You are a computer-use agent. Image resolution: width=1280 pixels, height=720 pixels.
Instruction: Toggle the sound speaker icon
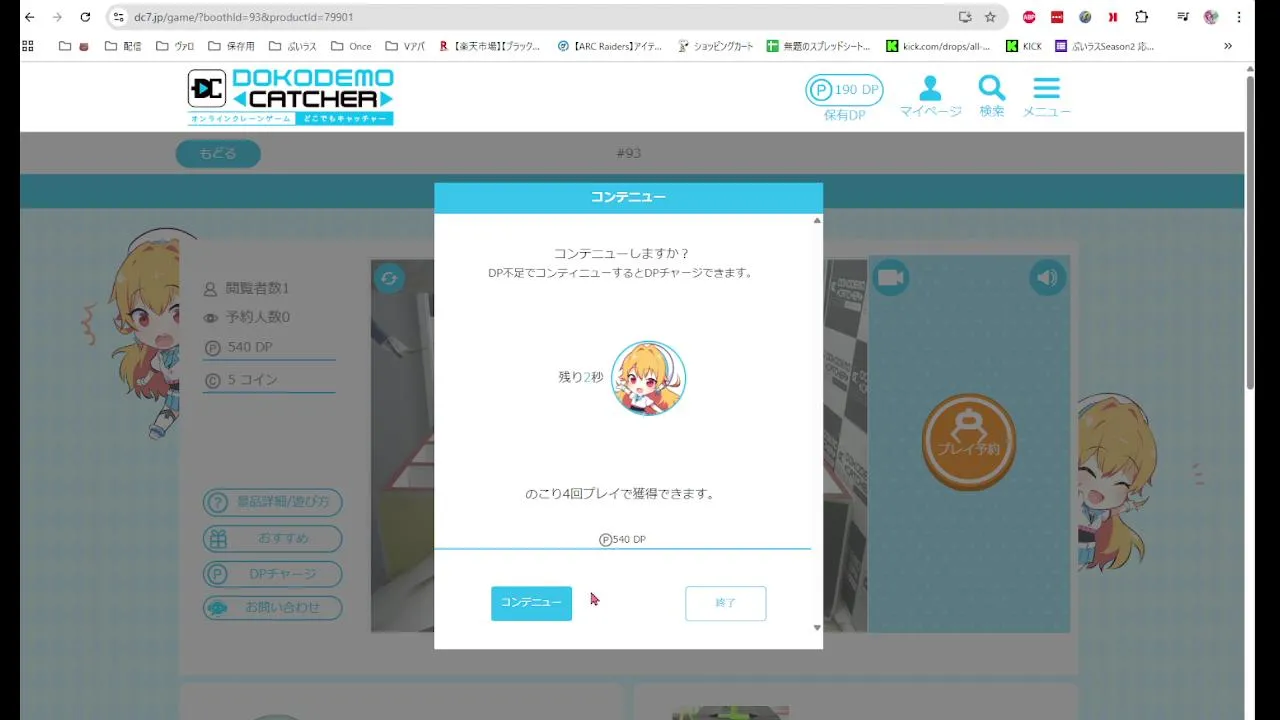(x=1047, y=277)
